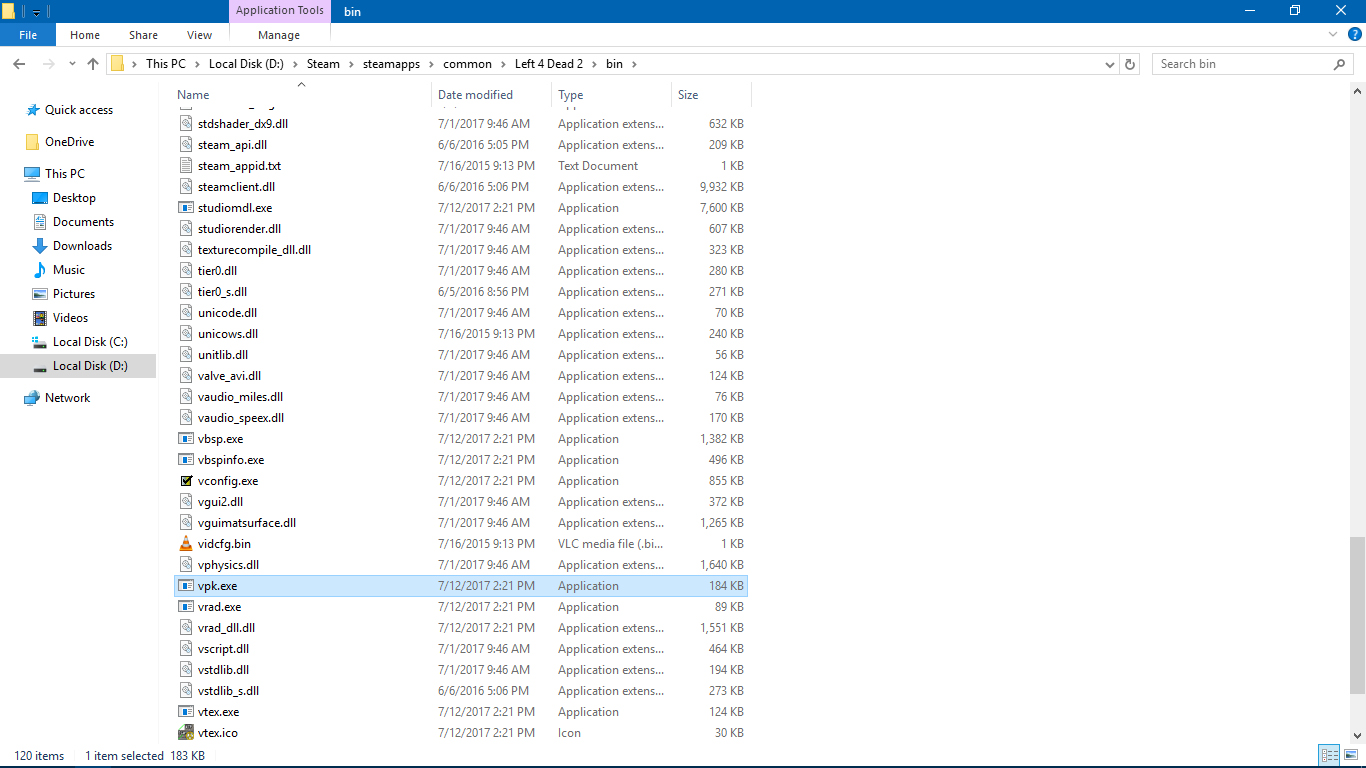Expand the chevron after steamapps in the path
Viewport: 1366px width, 768px height.
click(x=431, y=64)
